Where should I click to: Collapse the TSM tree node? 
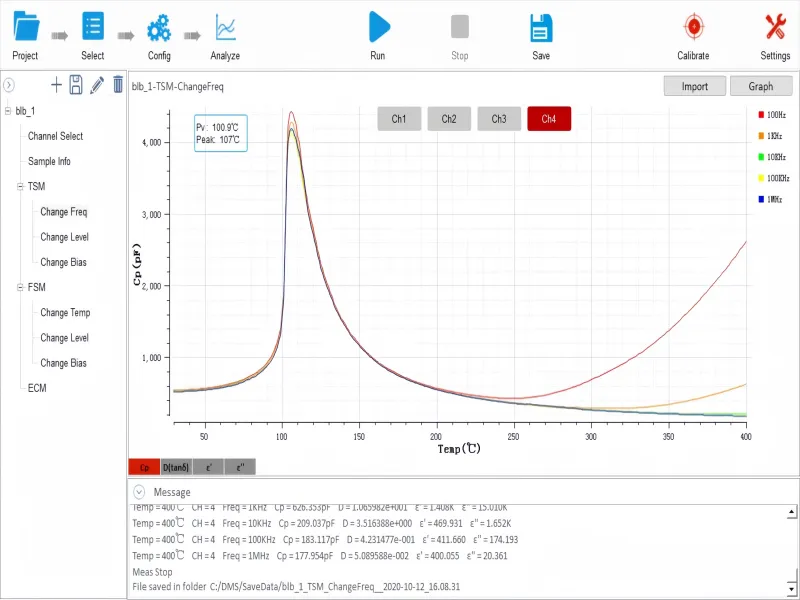click(x=20, y=187)
